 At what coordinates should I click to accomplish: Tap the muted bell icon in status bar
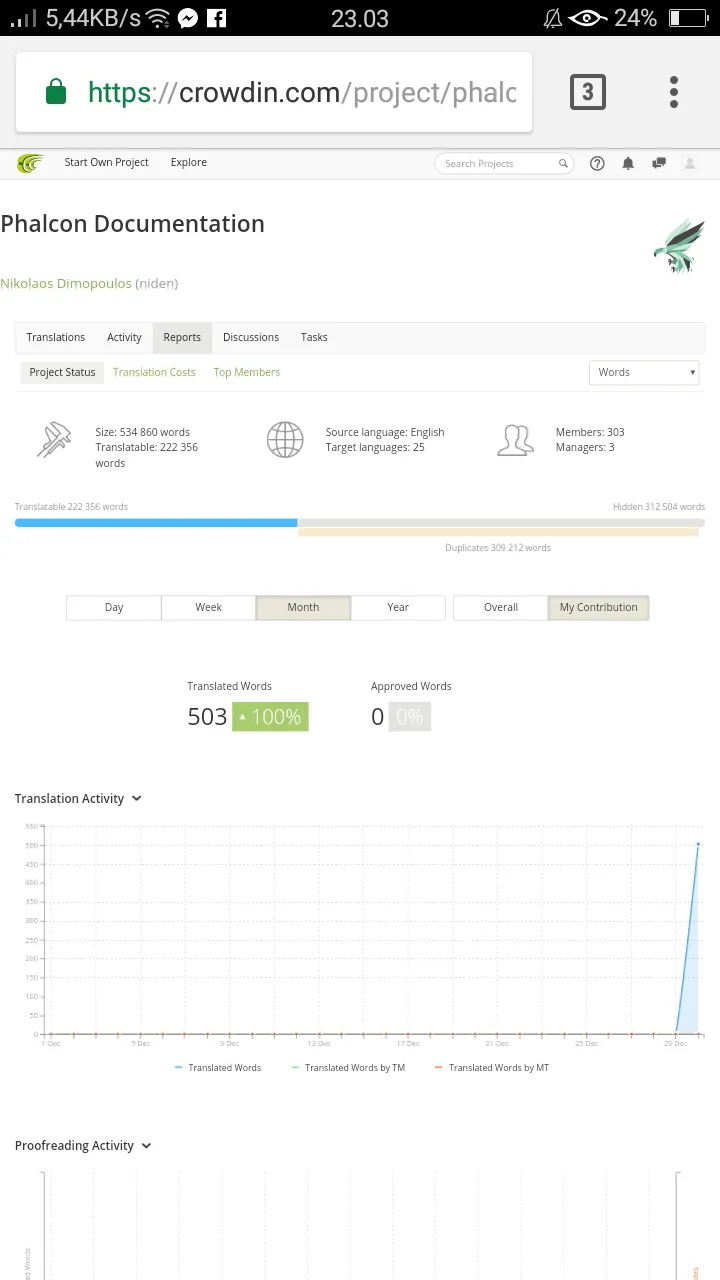(553, 18)
